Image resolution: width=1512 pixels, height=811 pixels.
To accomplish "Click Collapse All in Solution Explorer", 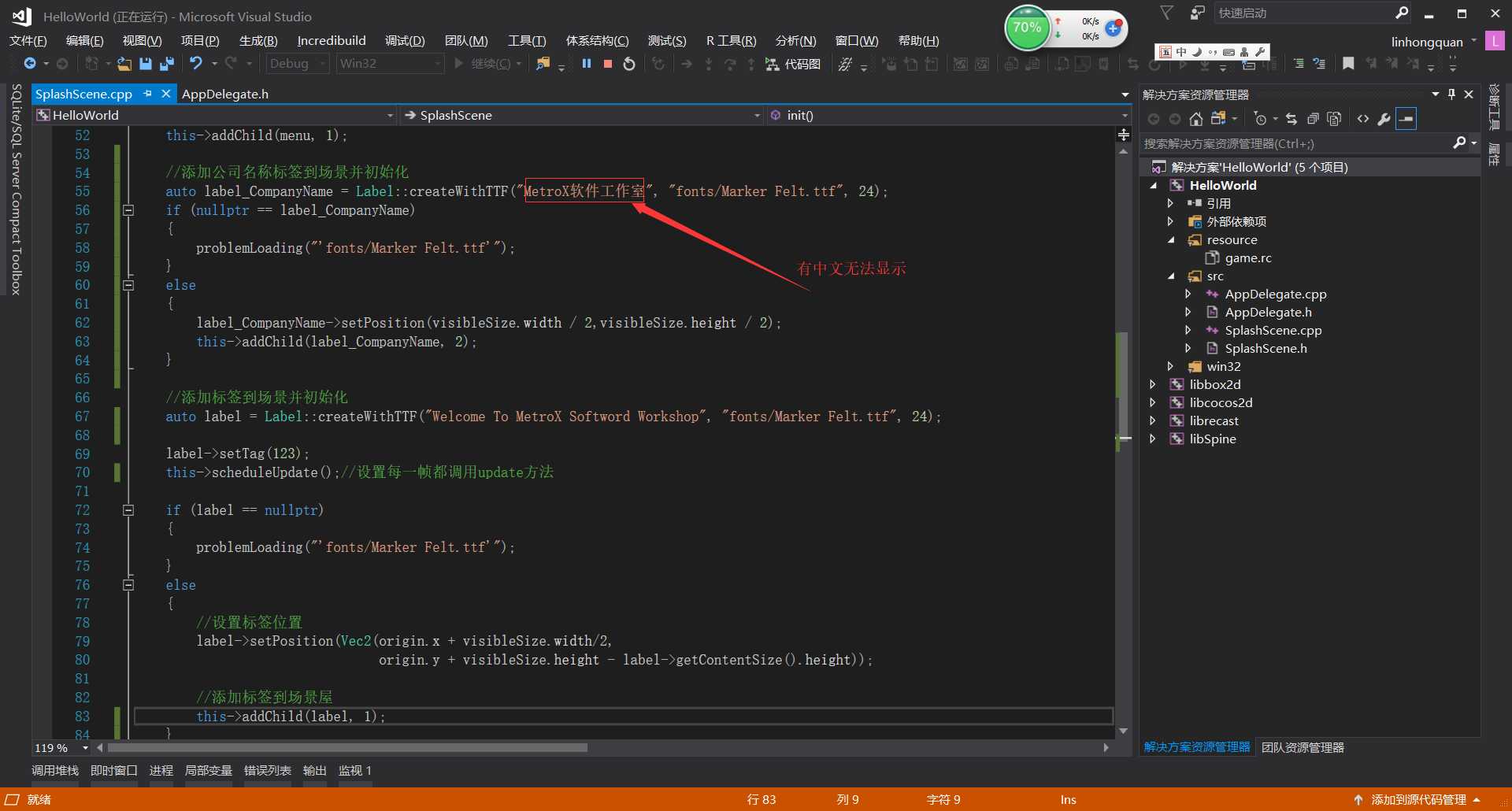I will click(1313, 119).
